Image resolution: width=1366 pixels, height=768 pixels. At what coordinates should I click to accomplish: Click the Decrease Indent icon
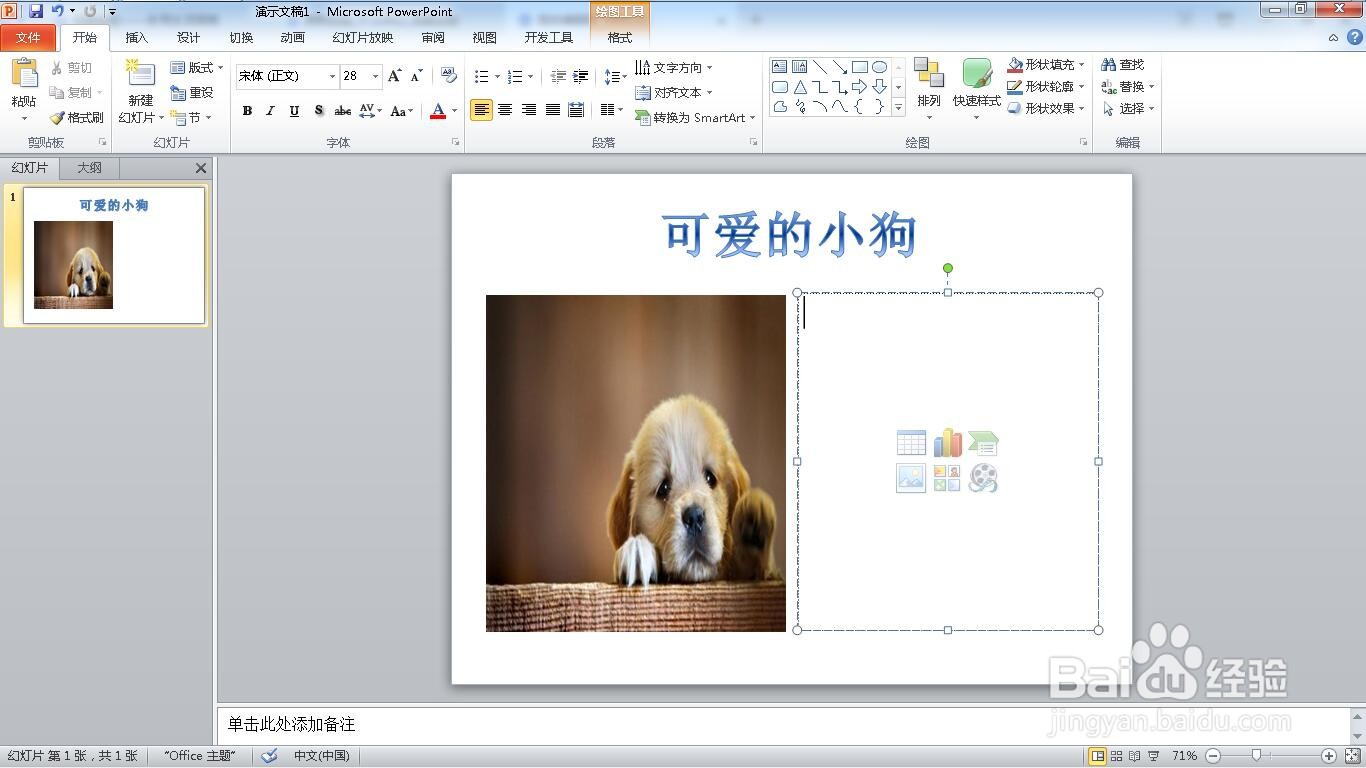(x=558, y=76)
